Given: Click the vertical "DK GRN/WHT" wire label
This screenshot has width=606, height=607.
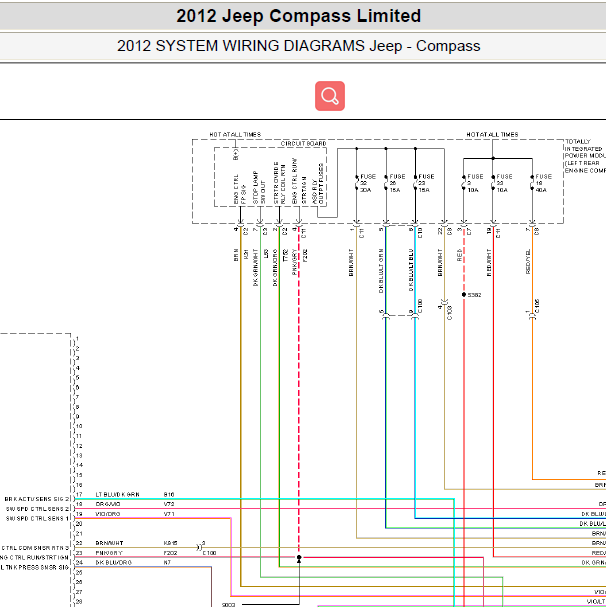Looking at the screenshot, I should point(255,267).
